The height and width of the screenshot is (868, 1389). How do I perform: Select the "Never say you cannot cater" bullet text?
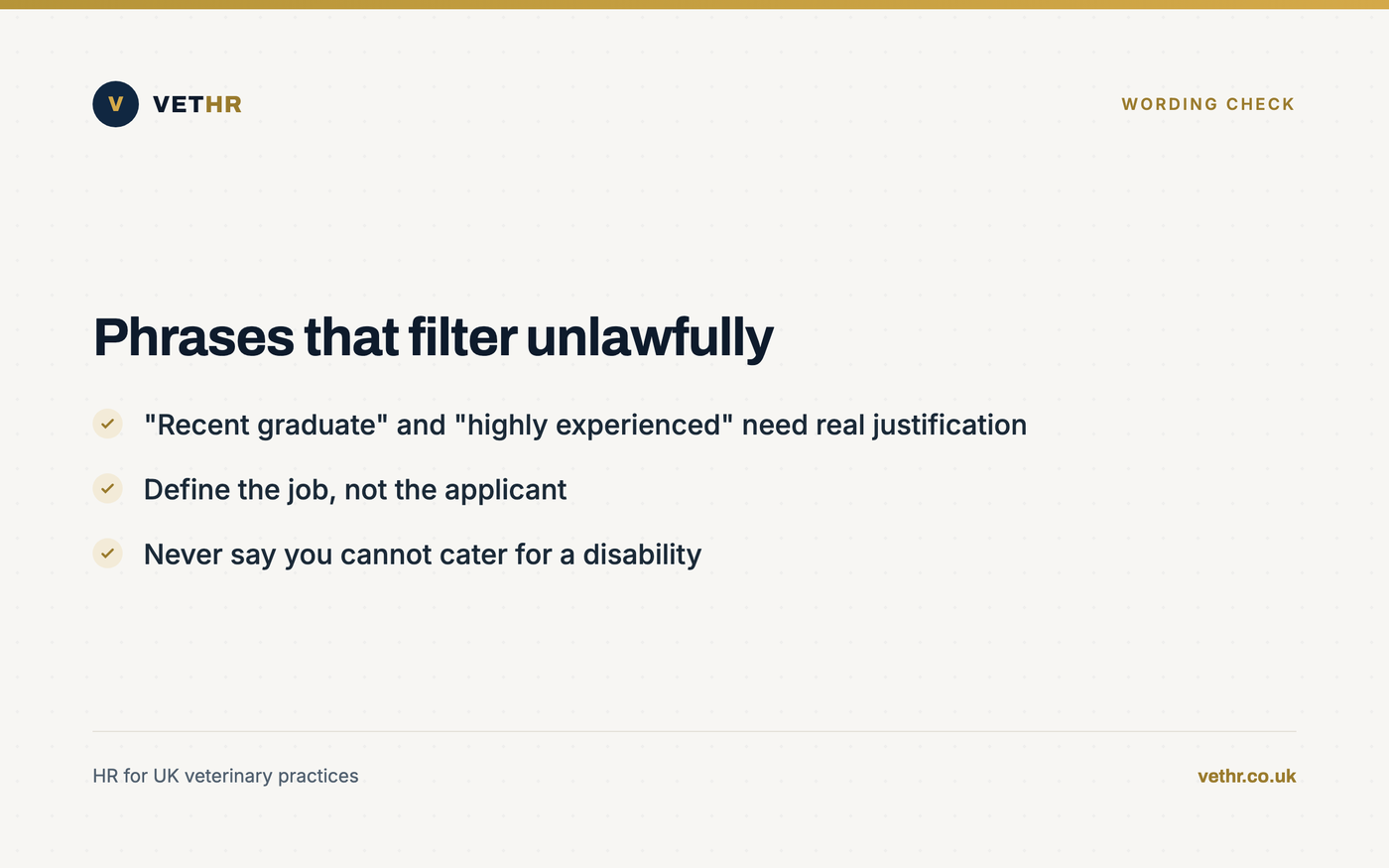[423, 554]
